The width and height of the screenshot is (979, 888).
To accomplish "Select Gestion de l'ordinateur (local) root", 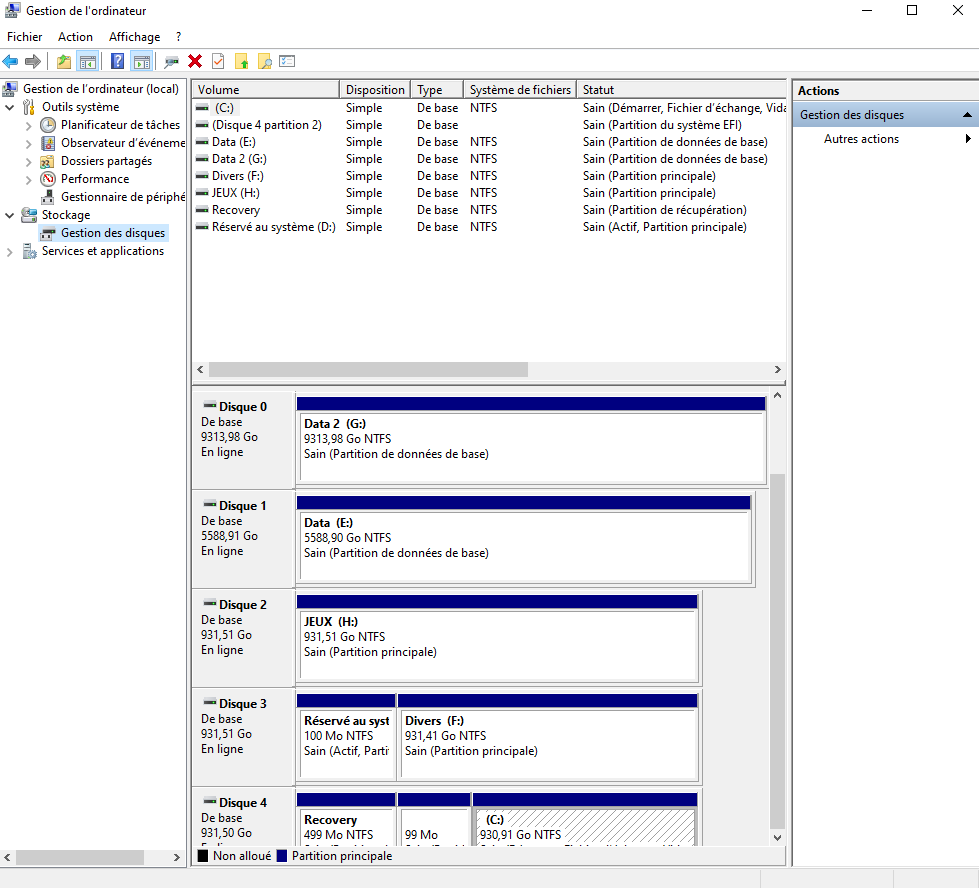I will [101, 89].
